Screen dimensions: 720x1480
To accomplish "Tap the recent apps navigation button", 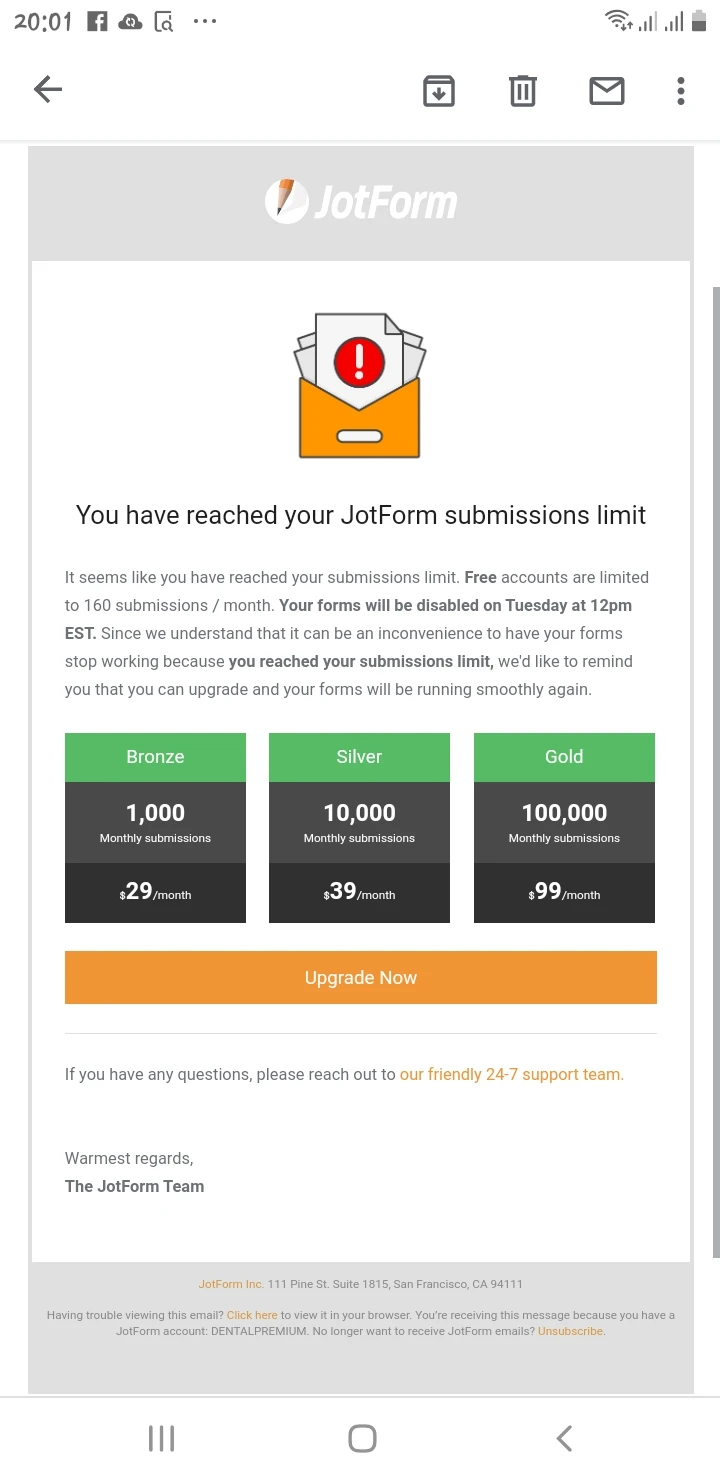I will click(160, 1438).
